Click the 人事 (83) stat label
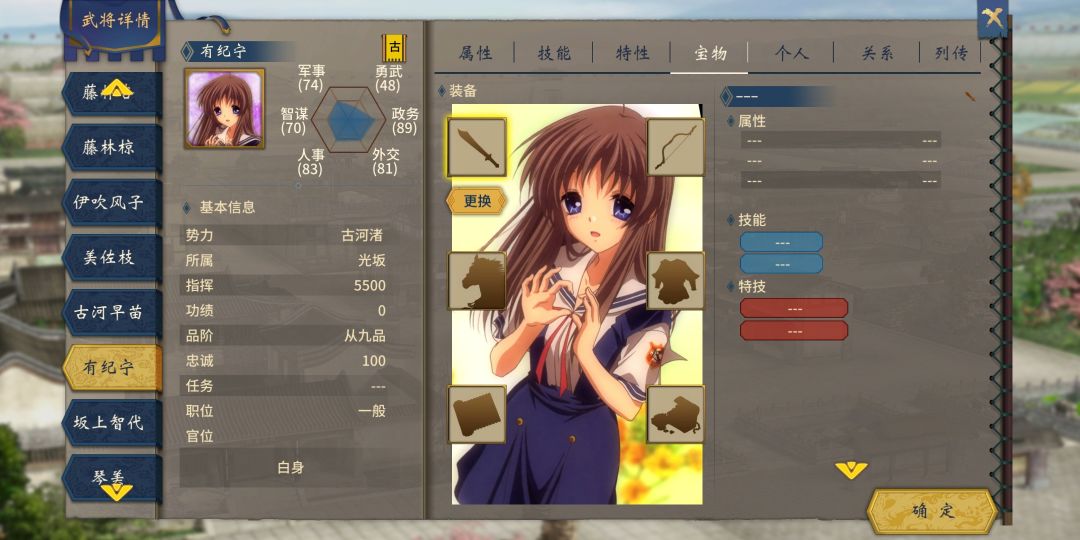 click(310, 162)
